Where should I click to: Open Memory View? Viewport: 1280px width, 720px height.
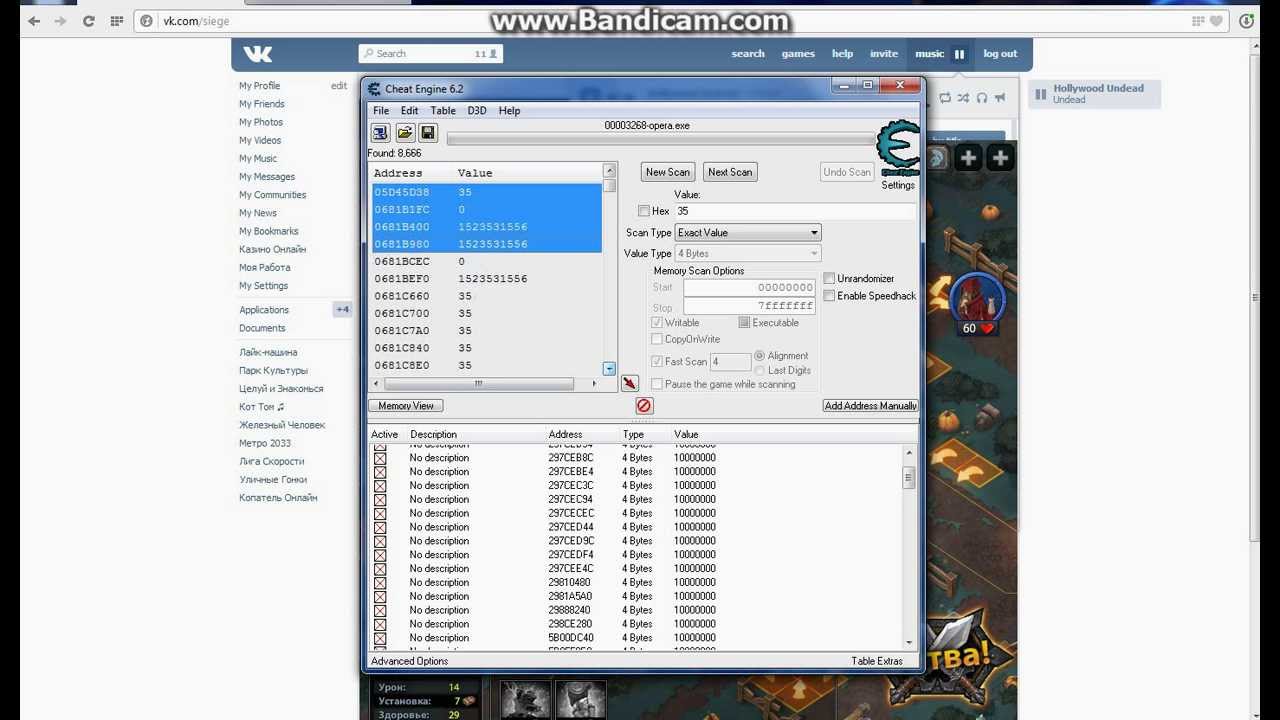[x=406, y=406]
